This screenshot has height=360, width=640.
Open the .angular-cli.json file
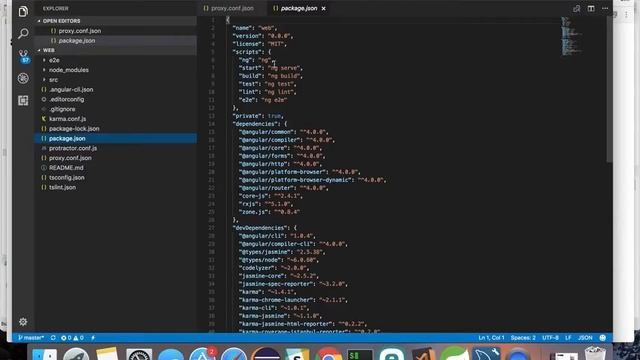click(116, 89)
